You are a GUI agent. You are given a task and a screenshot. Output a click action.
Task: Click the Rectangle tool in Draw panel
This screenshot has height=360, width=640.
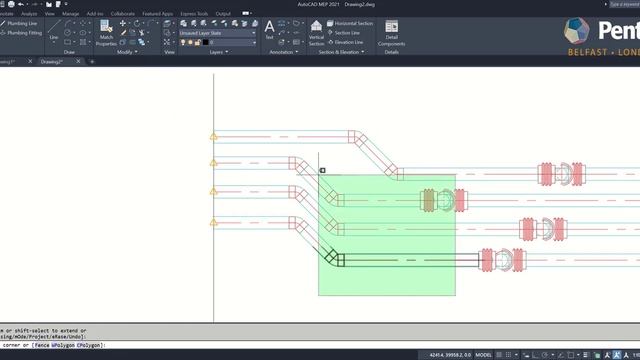click(x=68, y=42)
